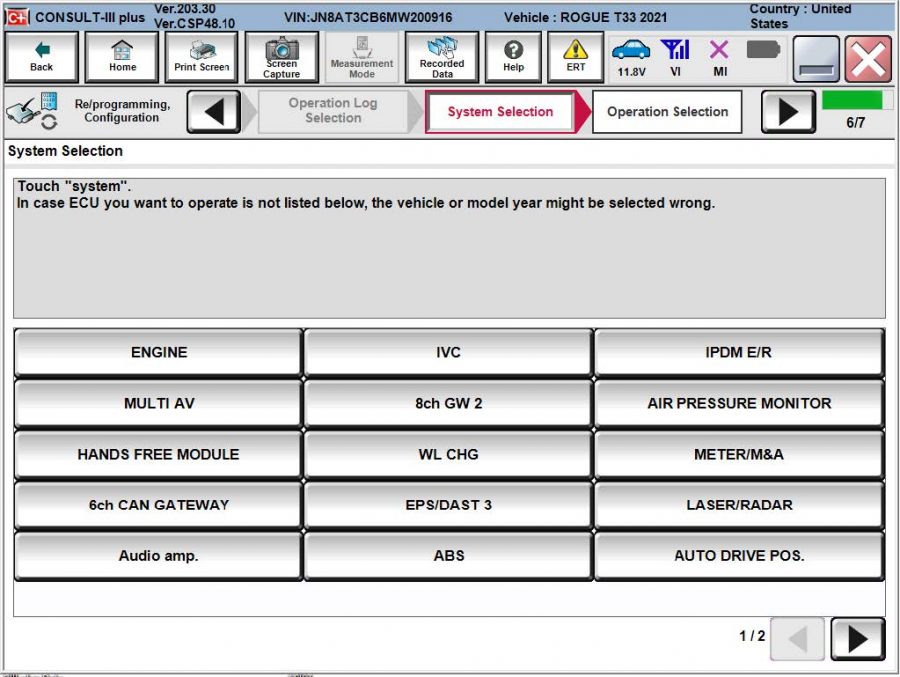The width and height of the screenshot is (900, 677).
Task: Click the Help question mark icon
Action: [513, 56]
